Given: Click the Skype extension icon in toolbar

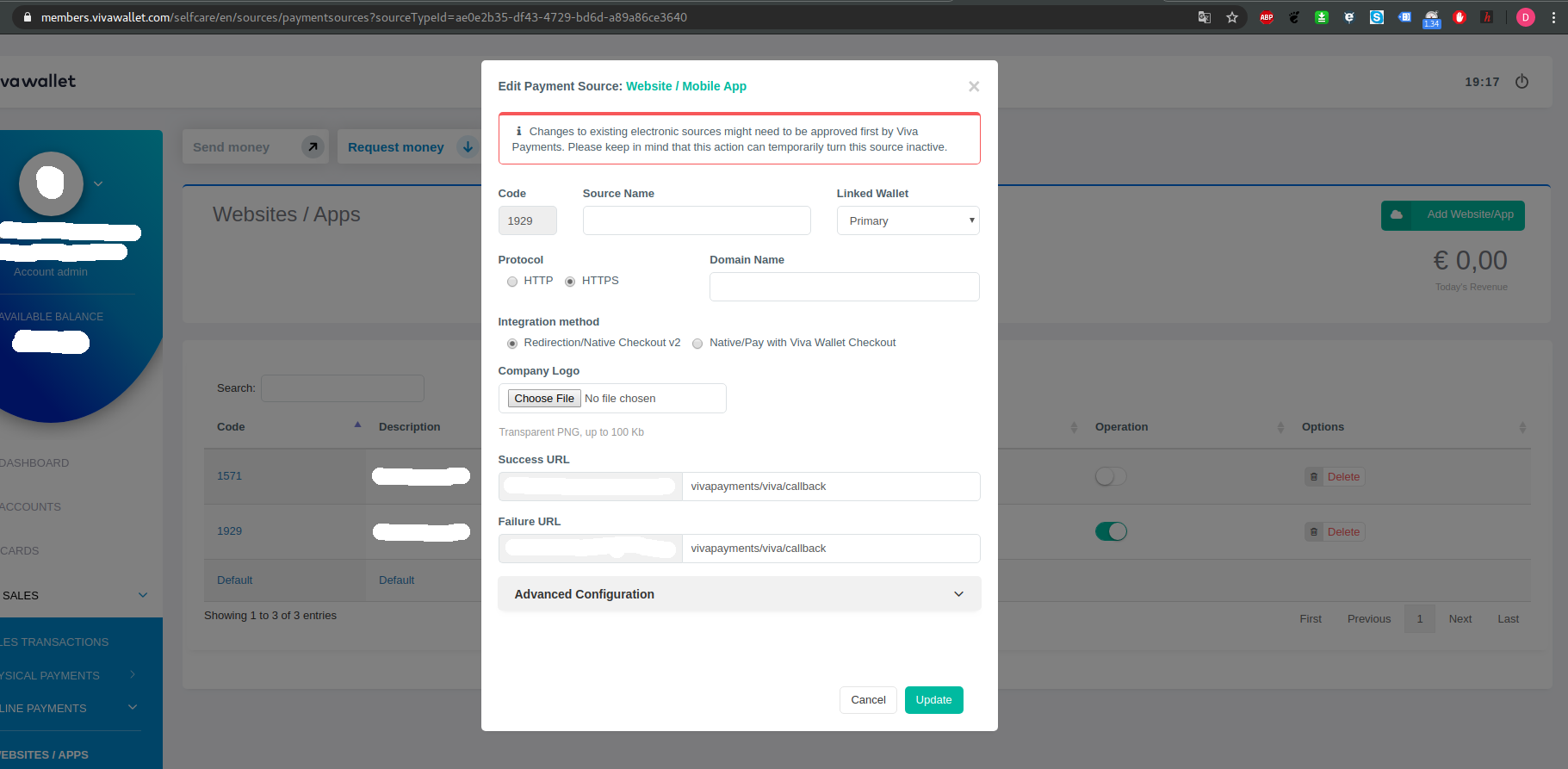Looking at the screenshot, I should point(1377,17).
